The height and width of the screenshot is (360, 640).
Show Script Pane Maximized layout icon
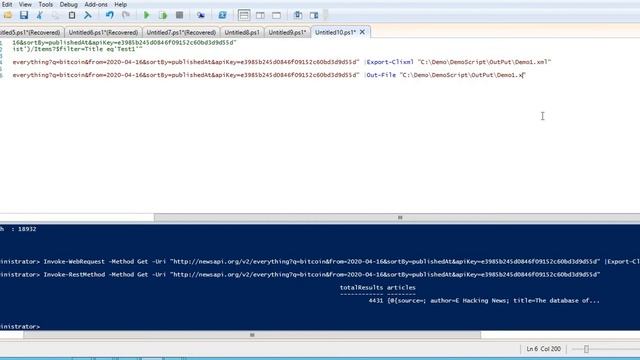coord(276,16)
